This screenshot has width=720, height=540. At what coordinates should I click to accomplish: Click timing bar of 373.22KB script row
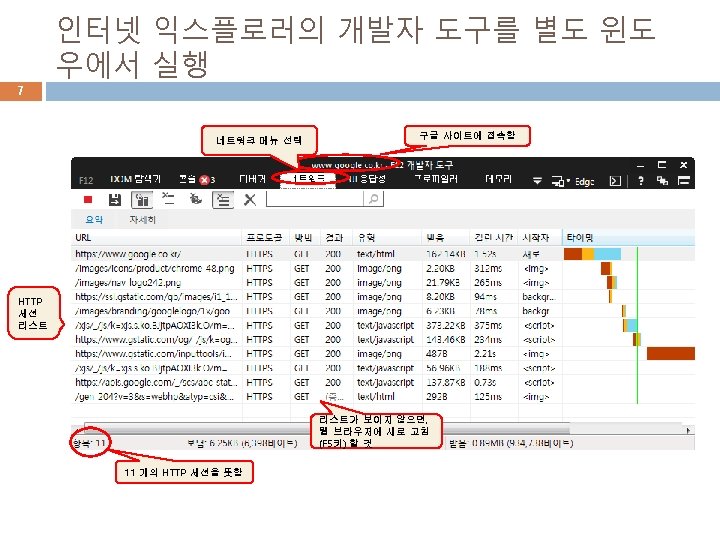(x=630, y=325)
